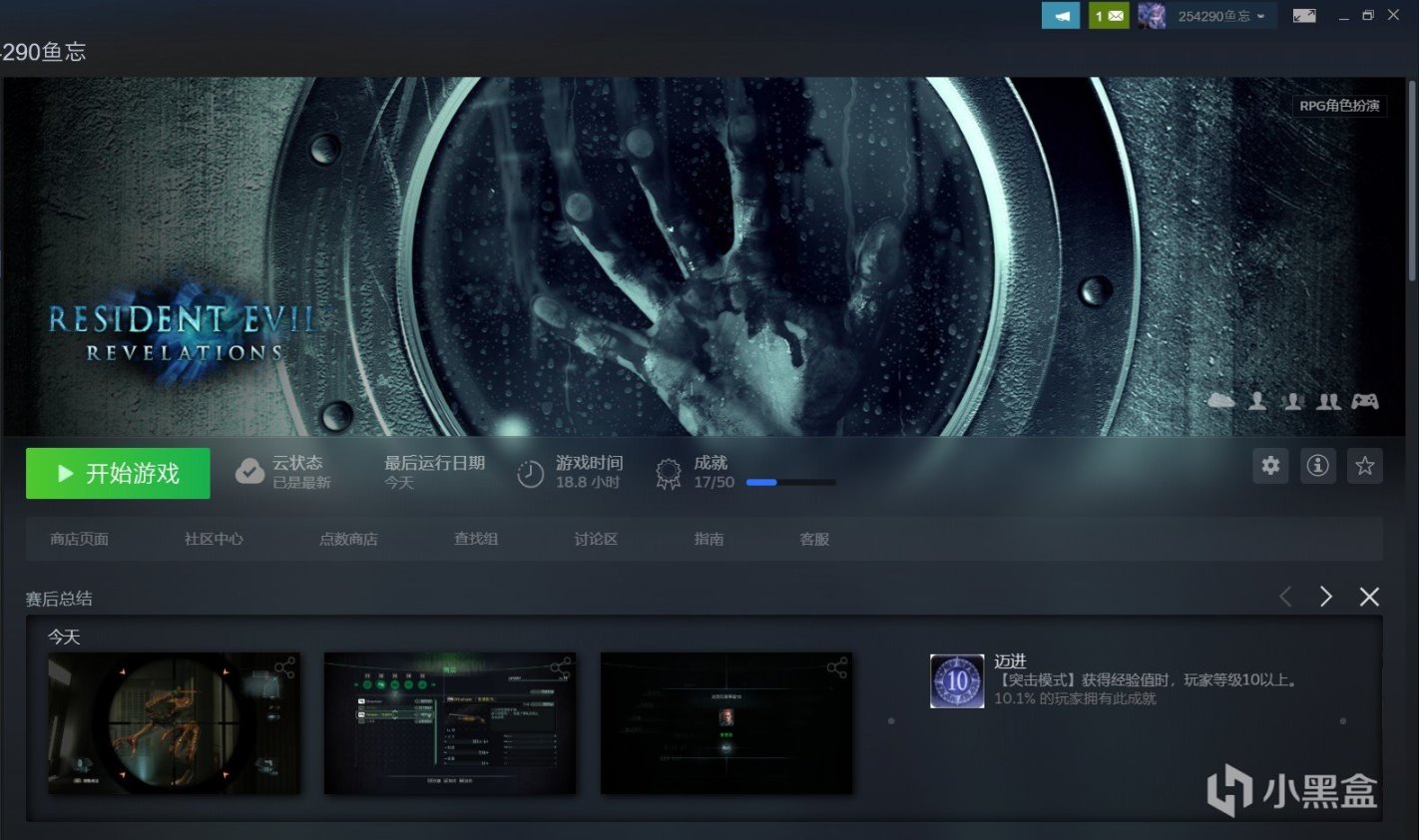Click the Steam Cloud feature icon
The width and height of the screenshot is (1419, 840).
tap(1221, 401)
